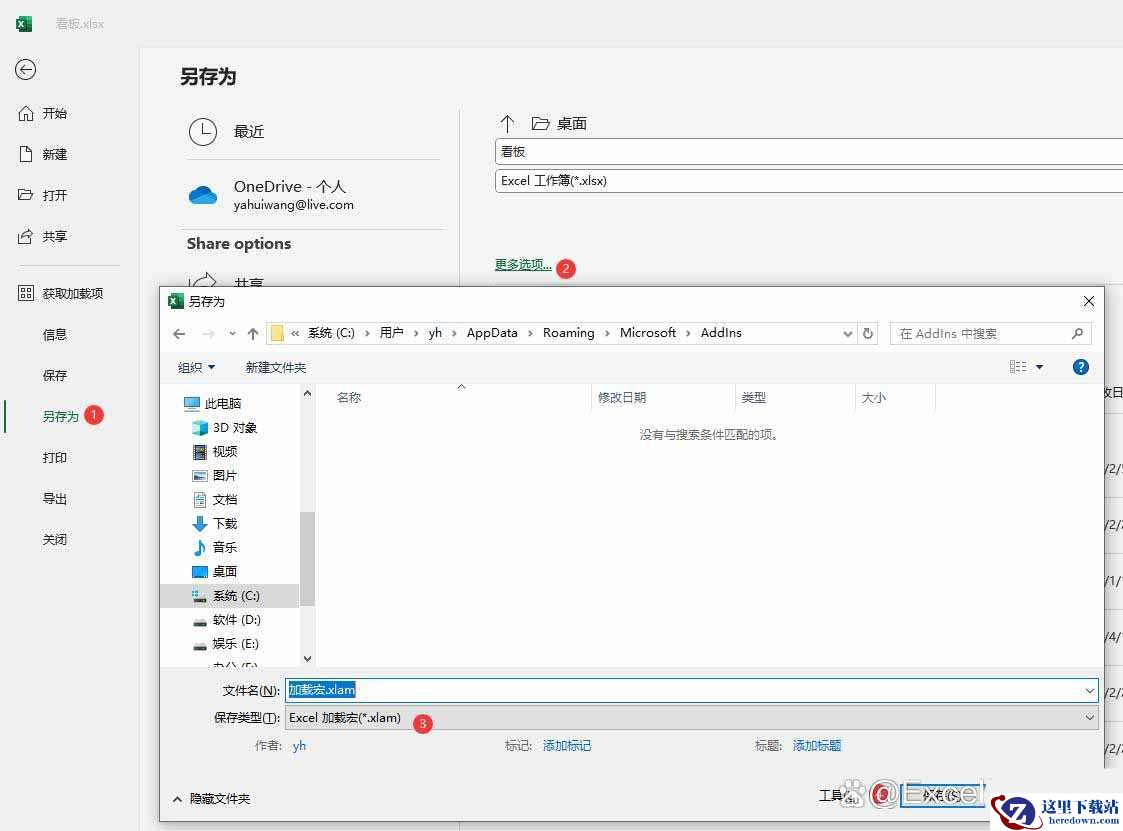Open the view options dropdown arrow
Image resolution: width=1123 pixels, height=831 pixels.
pyautogui.click(x=1039, y=367)
